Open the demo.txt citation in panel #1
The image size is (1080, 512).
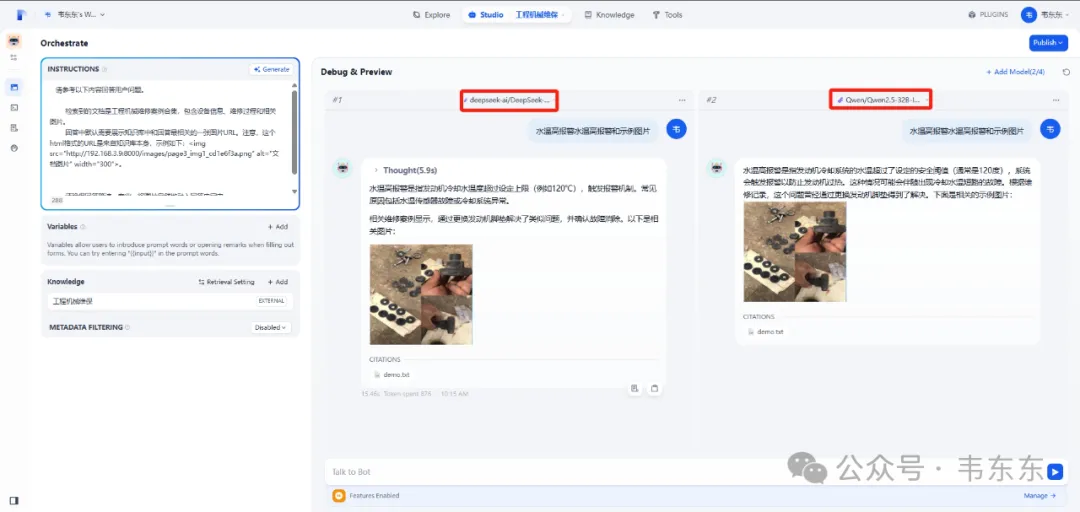(x=391, y=375)
